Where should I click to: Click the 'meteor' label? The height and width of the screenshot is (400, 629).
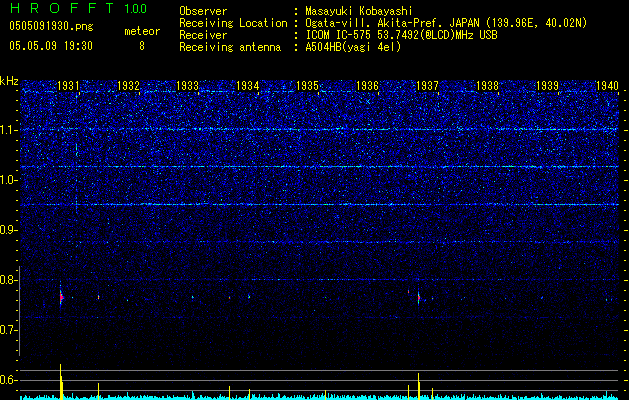coord(142,31)
